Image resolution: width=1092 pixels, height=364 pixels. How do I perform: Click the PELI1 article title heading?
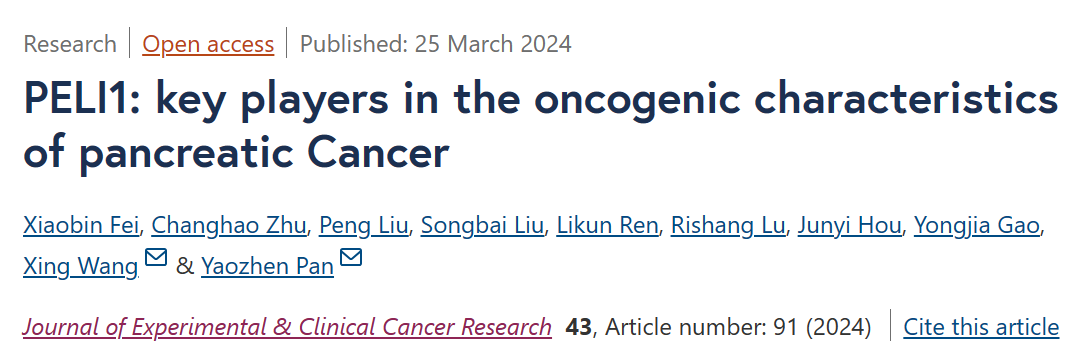click(x=540, y=126)
